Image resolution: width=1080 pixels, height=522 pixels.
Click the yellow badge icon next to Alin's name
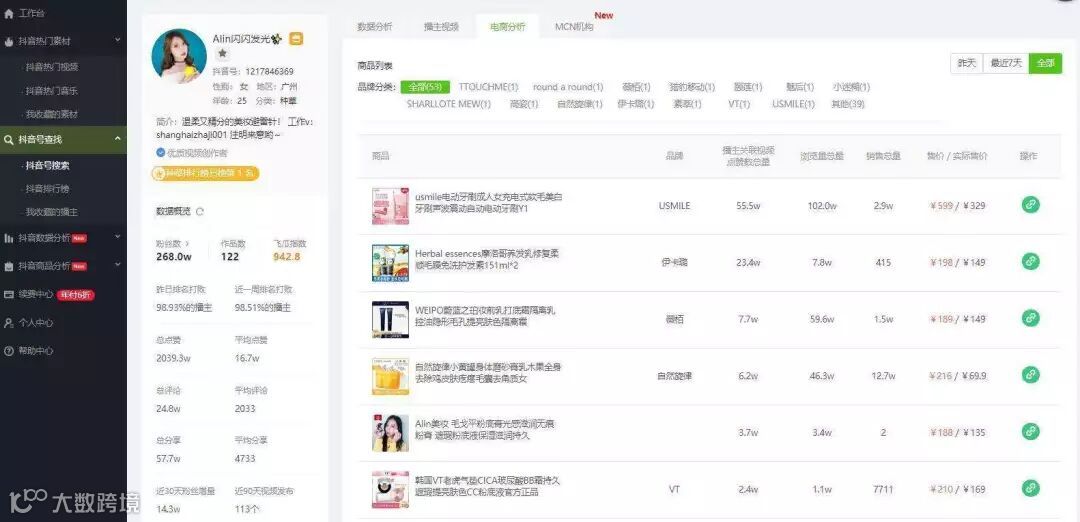[296, 39]
